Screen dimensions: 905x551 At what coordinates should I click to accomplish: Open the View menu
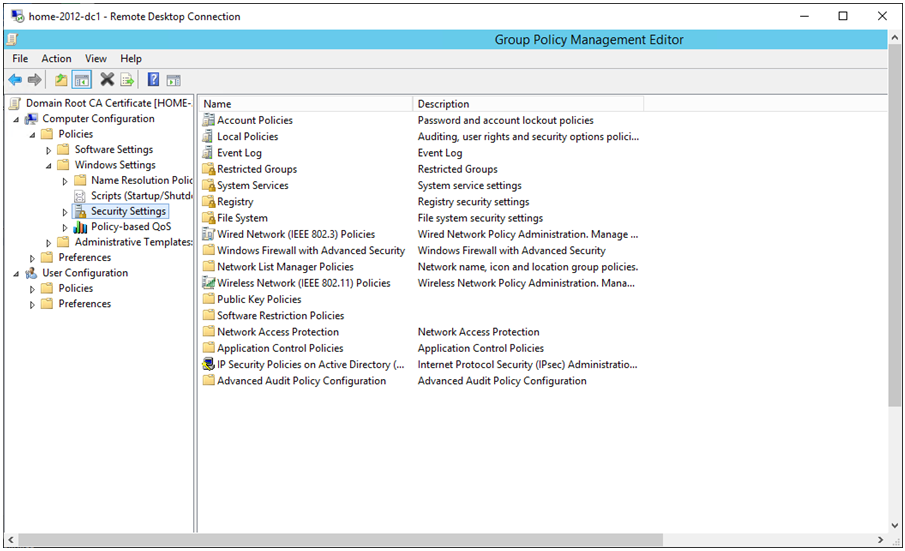pyautogui.click(x=96, y=59)
